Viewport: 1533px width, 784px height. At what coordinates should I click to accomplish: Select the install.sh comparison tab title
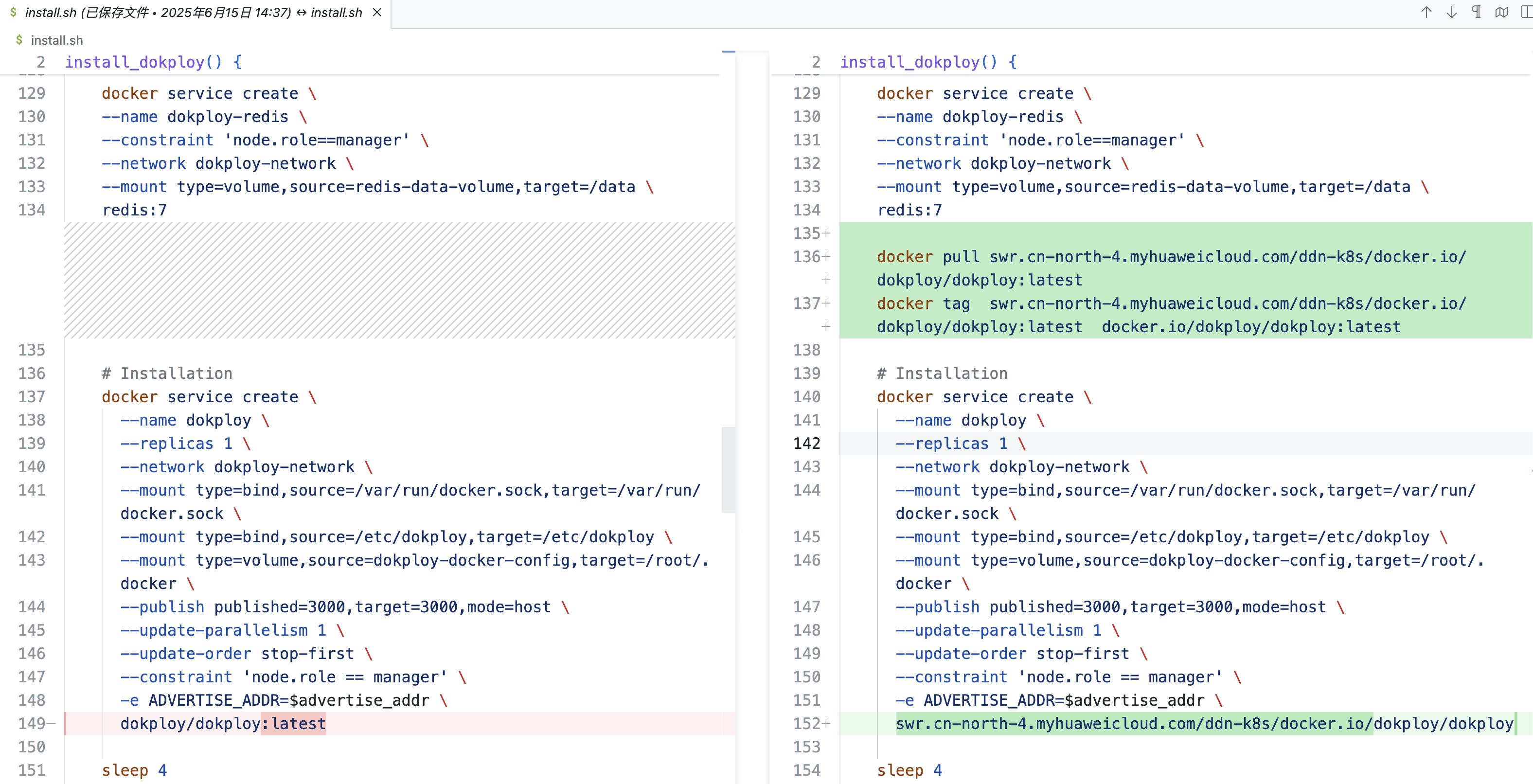(x=194, y=13)
